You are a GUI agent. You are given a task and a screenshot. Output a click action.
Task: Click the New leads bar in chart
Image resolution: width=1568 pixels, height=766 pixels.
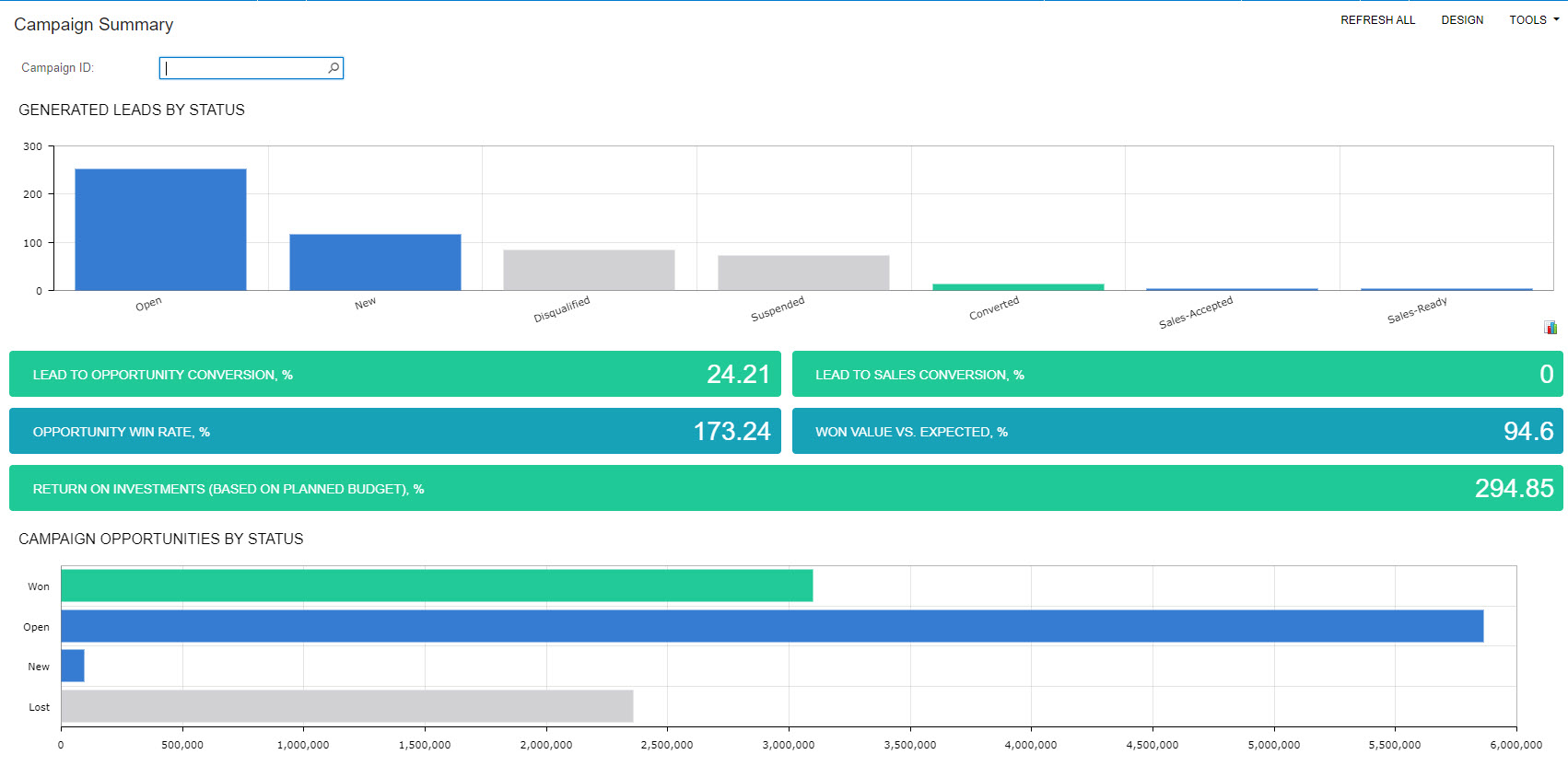coord(375,262)
